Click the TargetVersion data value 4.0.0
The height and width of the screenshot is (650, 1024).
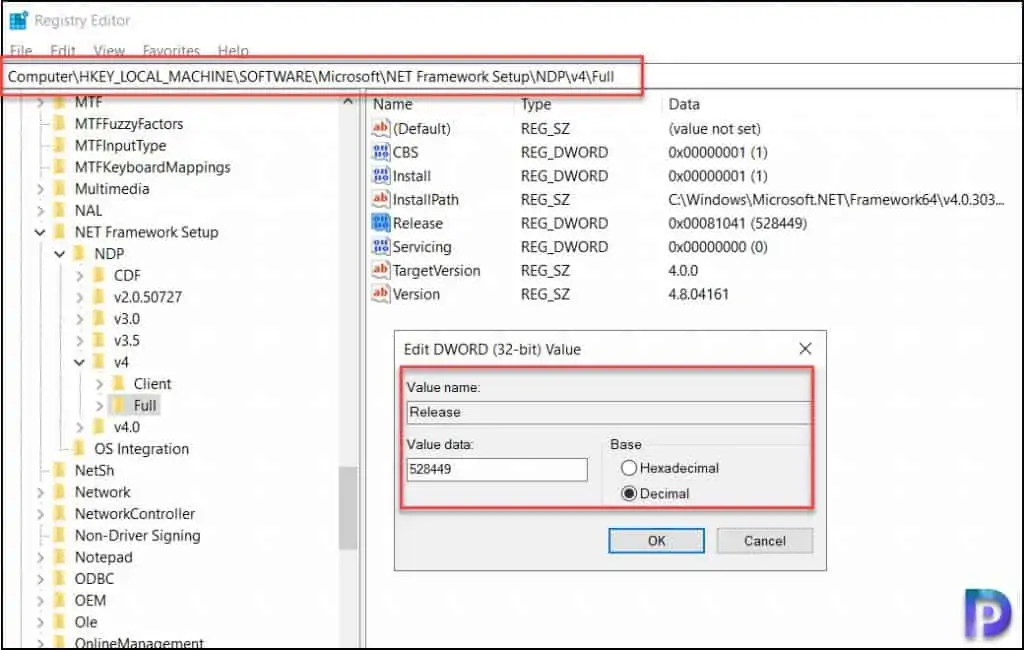[683, 270]
